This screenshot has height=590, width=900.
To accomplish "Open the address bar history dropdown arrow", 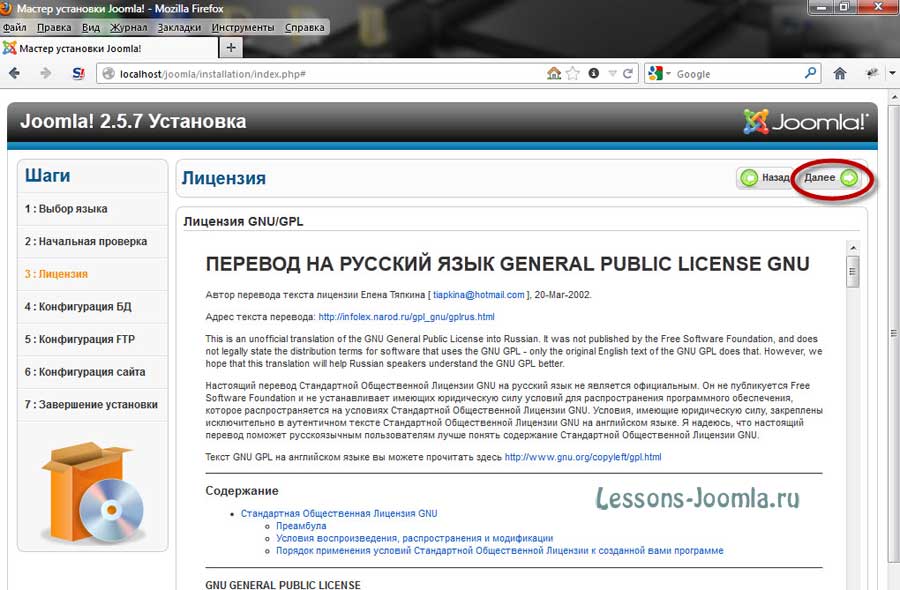I will (x=612, y=73).
